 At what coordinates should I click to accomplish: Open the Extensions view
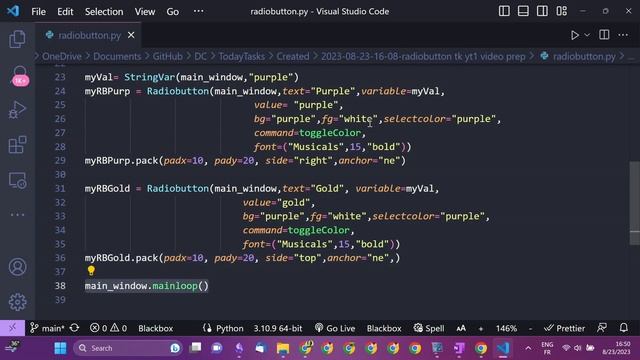17,145
